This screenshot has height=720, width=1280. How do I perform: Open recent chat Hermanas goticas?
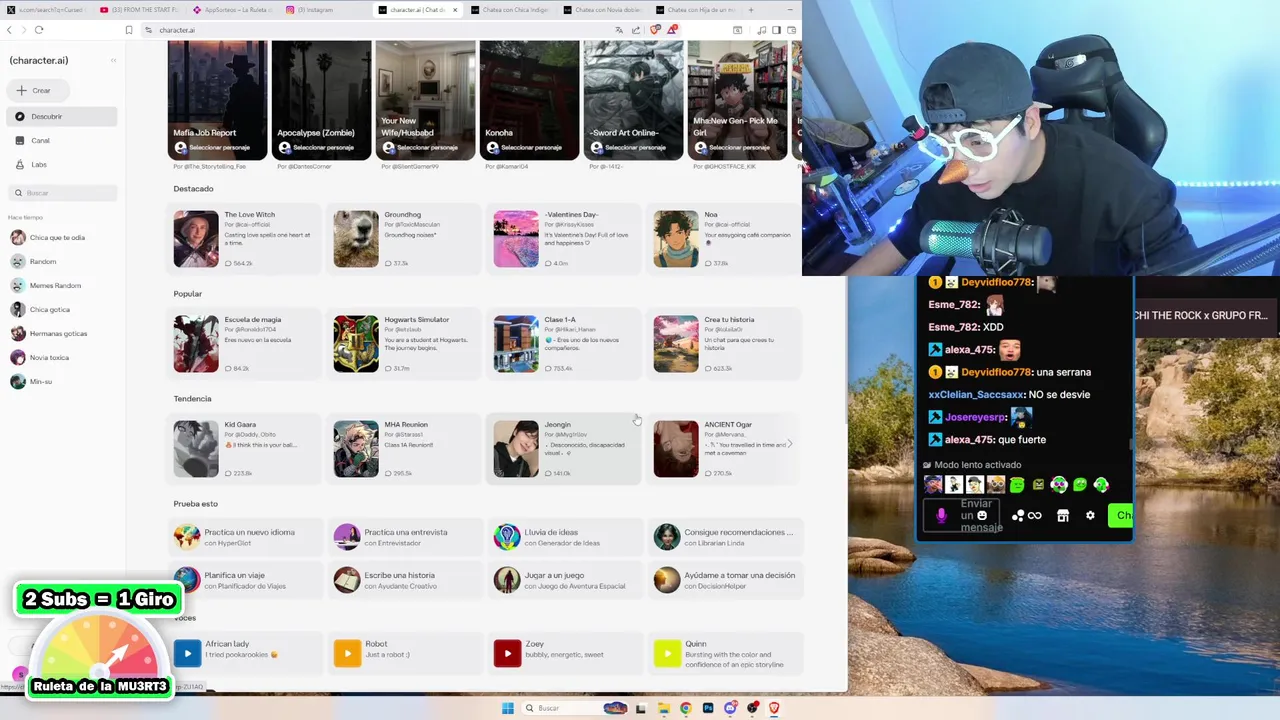[62, 333]
